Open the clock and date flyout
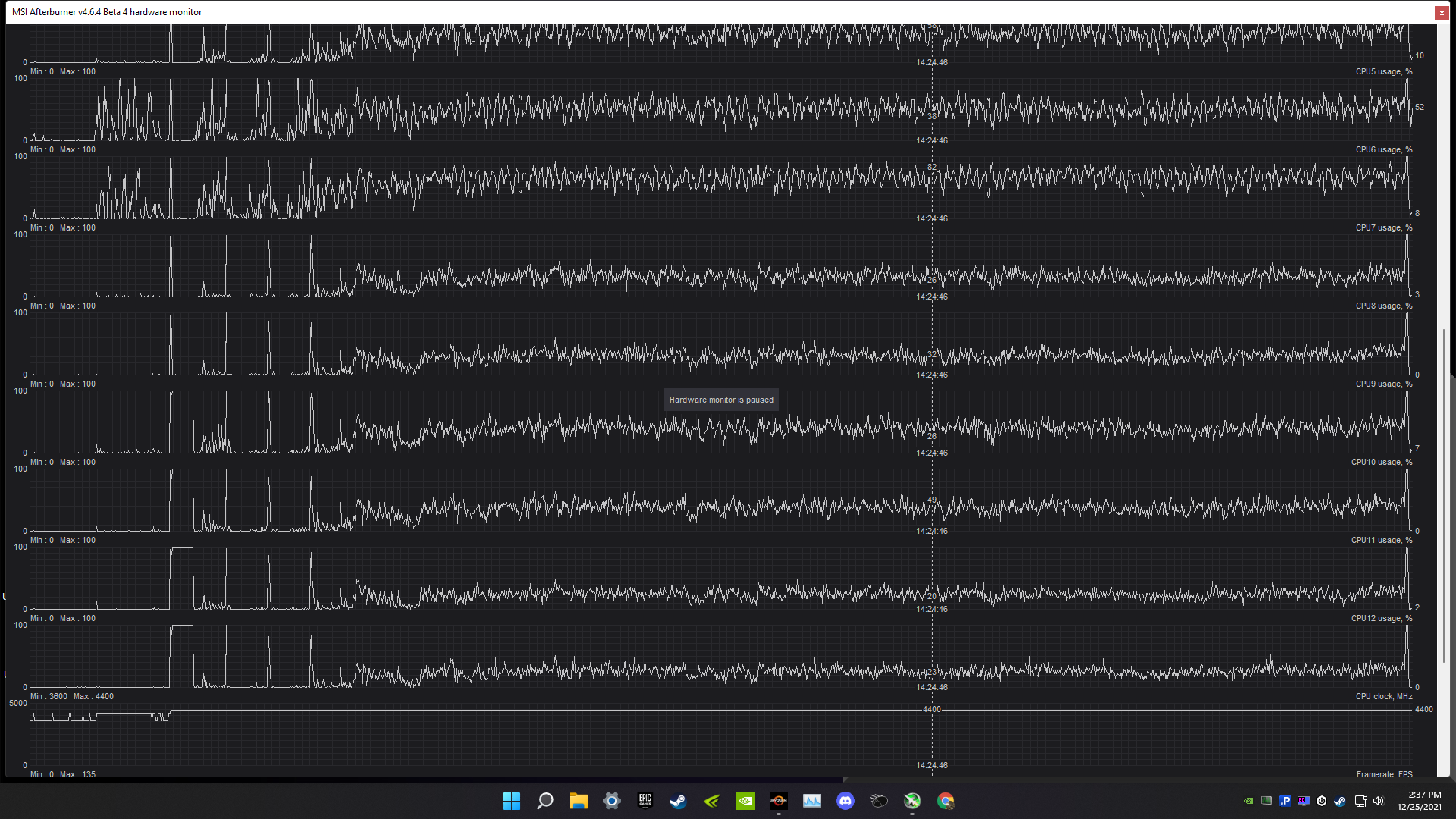 (x=1420, y=801)
